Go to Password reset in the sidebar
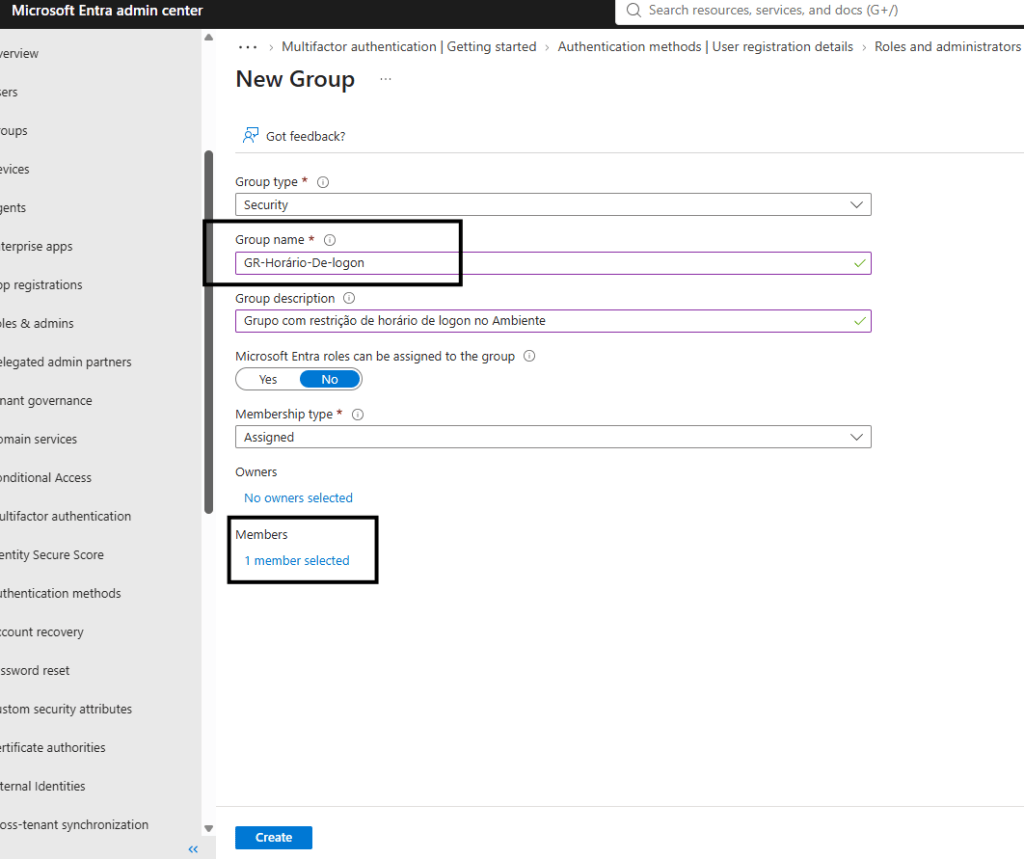This screenshot has width=1024, height=859. point(35,670)
